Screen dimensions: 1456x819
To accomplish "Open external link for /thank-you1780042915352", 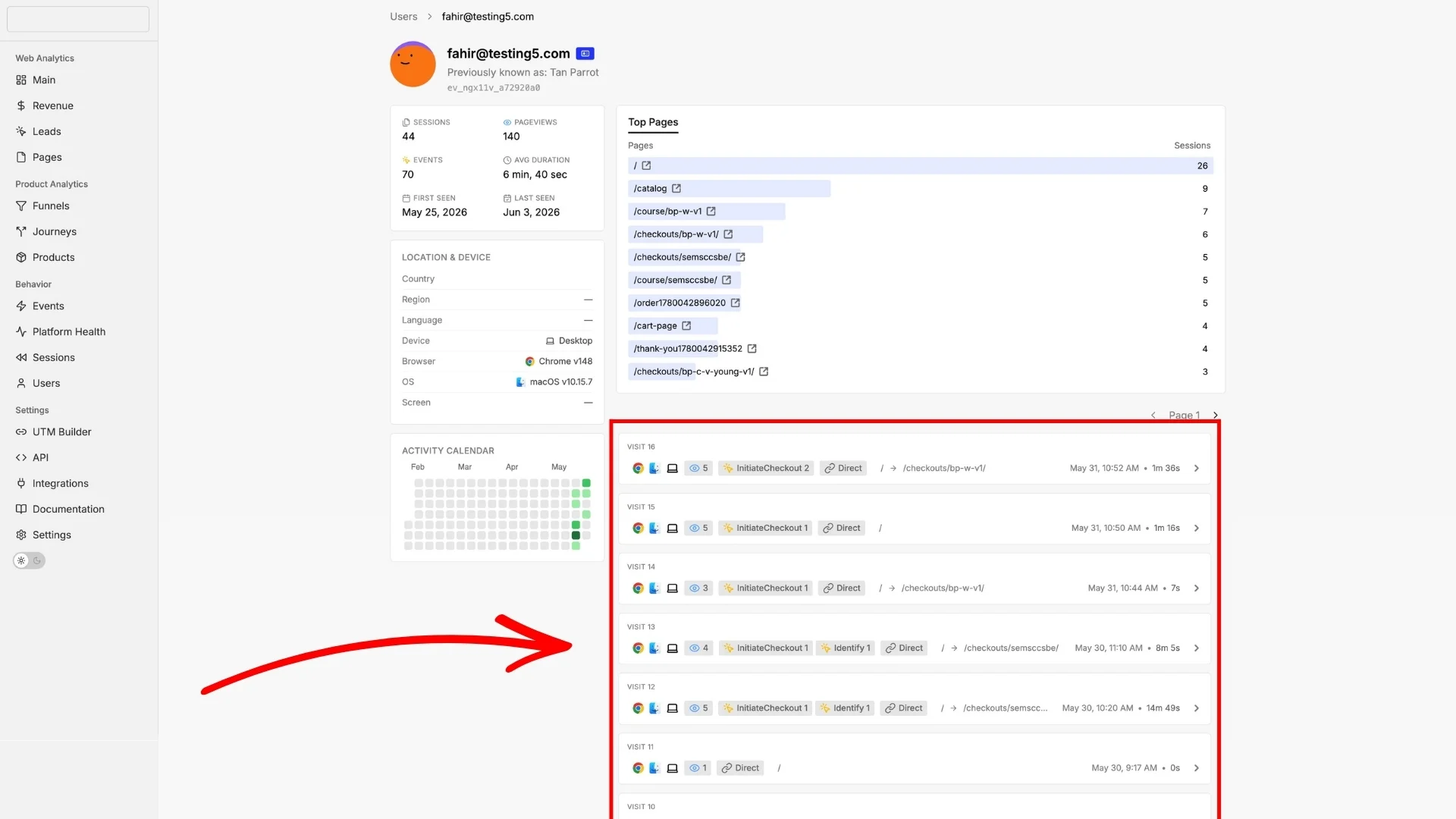I will (752, 349).
